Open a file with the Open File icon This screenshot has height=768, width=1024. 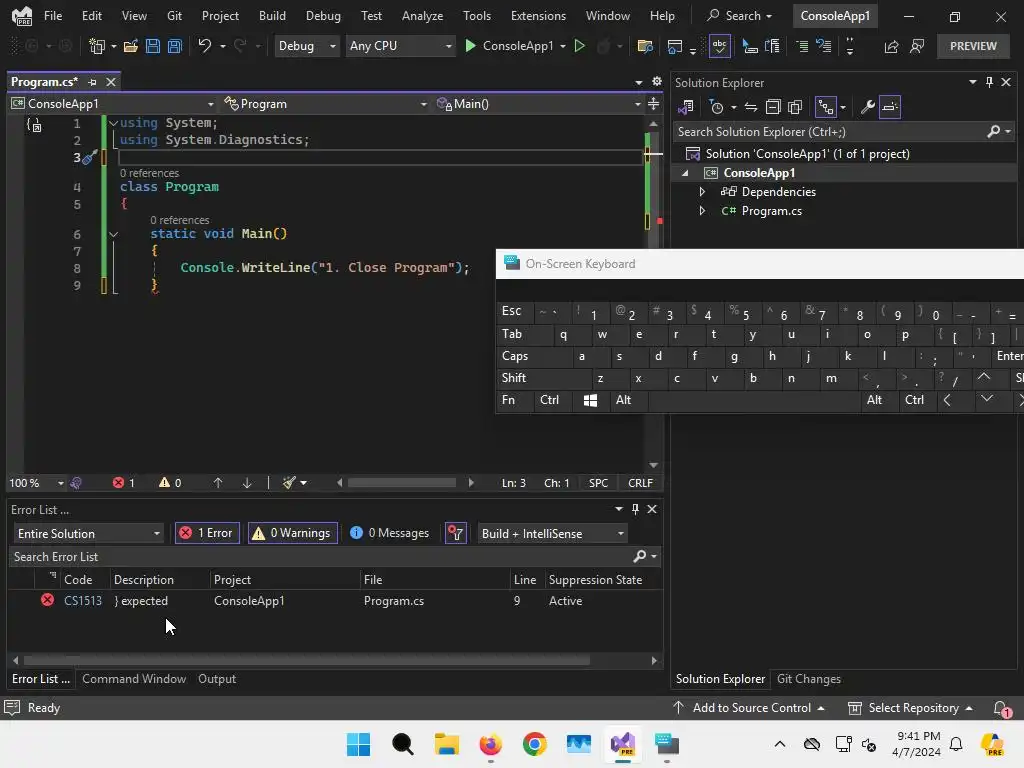131,46
